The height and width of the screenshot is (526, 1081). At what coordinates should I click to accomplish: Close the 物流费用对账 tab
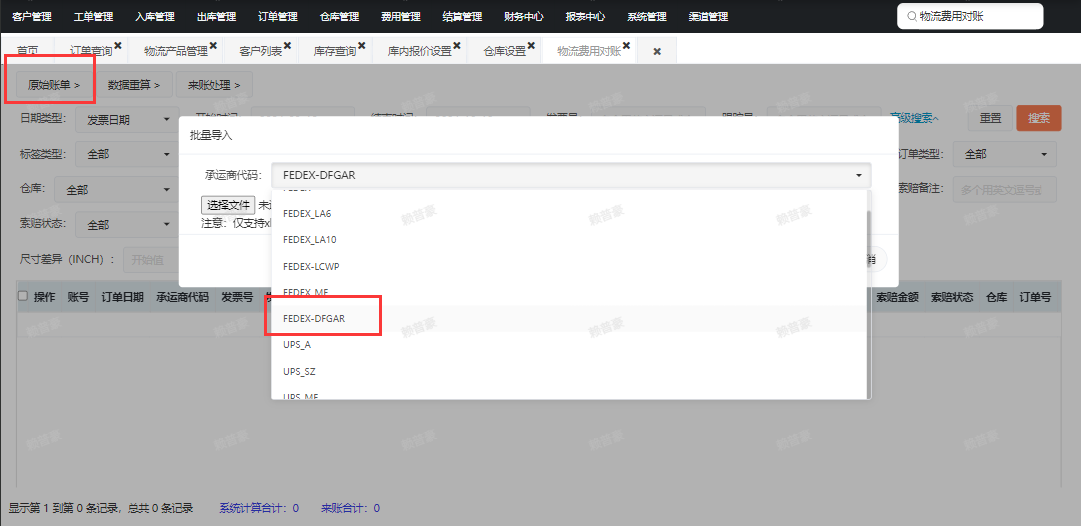tap(627, 45)
